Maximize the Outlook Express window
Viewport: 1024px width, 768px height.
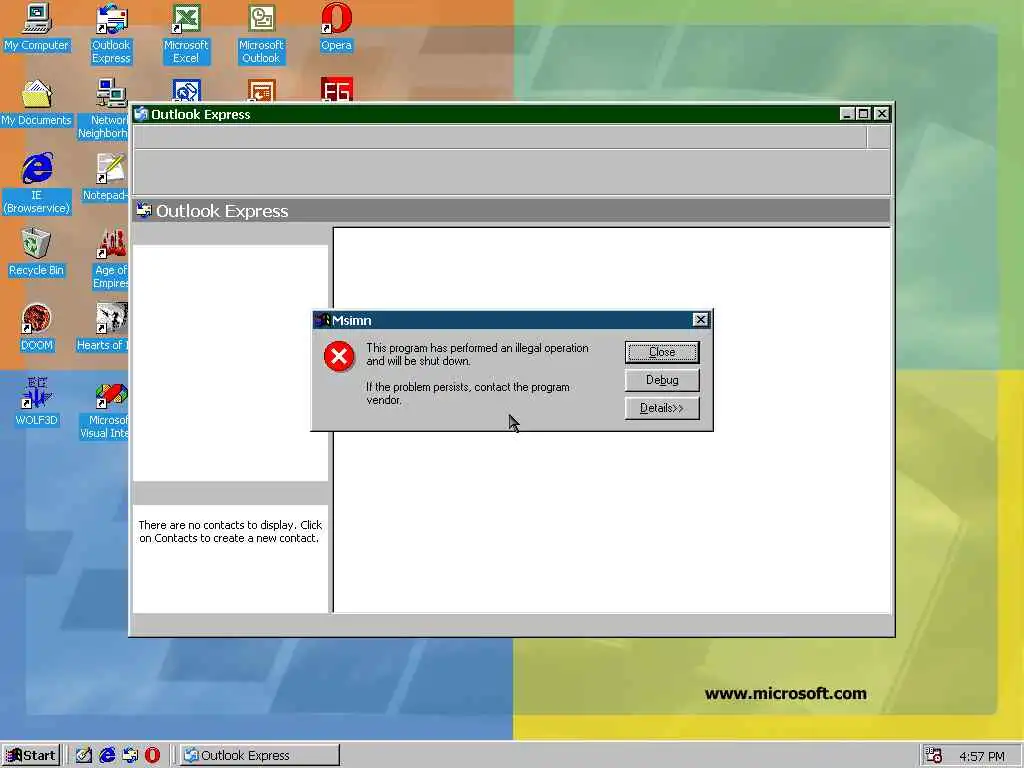[x=863, y=114]
